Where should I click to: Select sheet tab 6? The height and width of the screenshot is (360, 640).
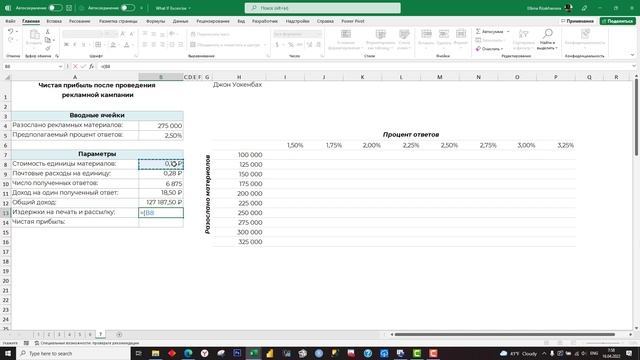(90, 334)
